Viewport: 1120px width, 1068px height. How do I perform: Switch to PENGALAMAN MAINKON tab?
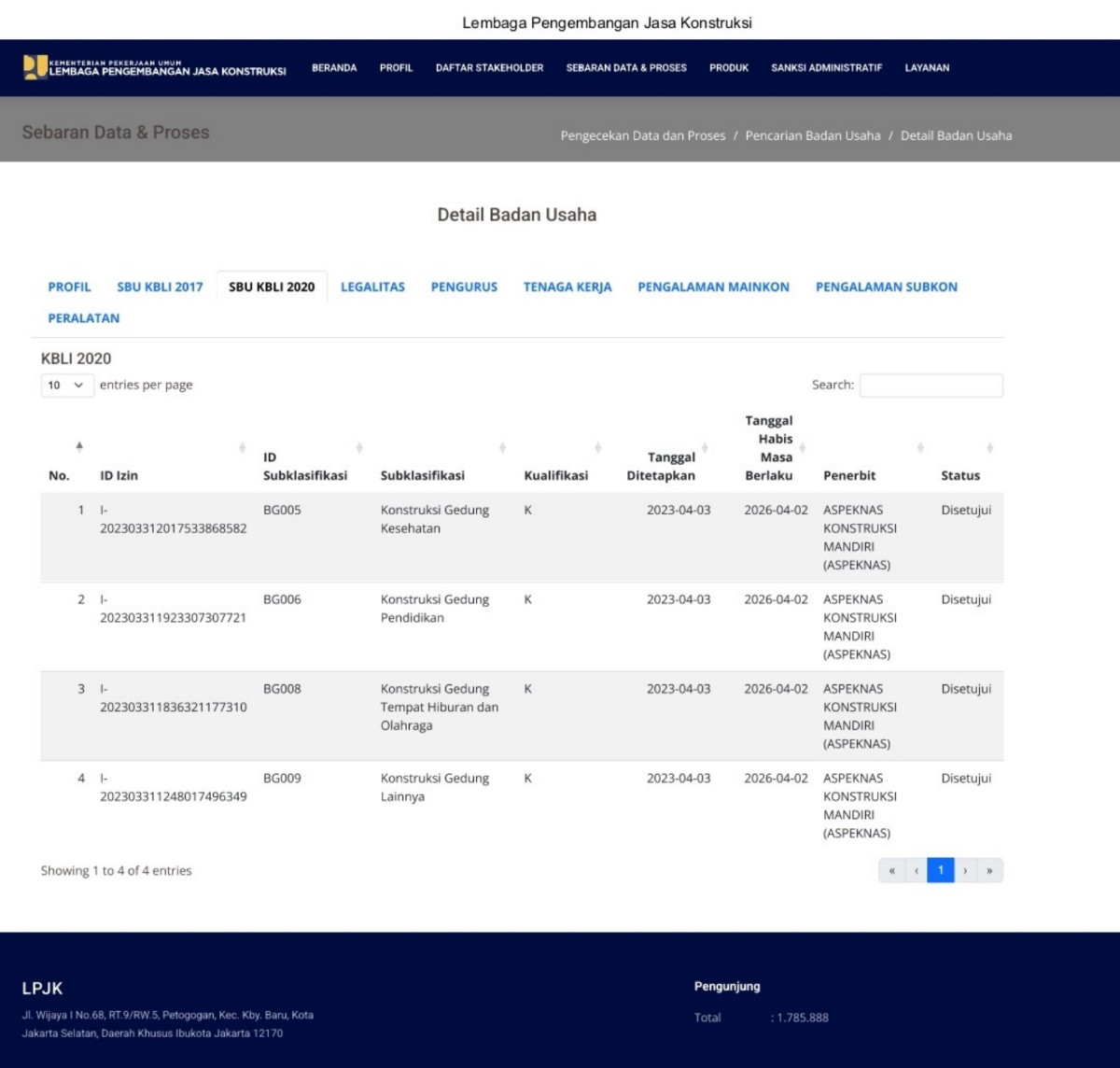713,287
